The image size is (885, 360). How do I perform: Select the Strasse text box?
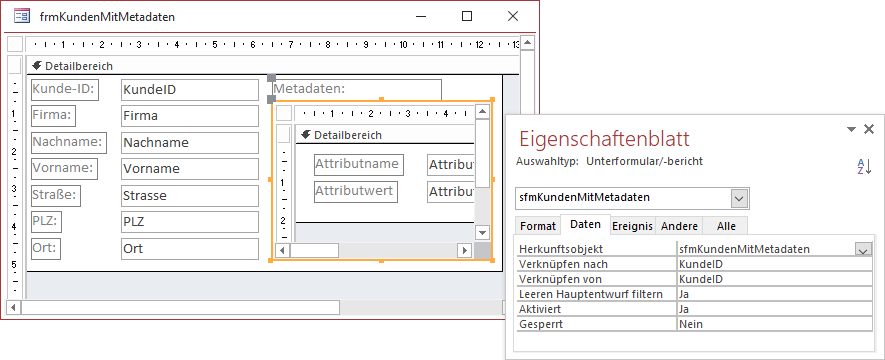(190, 196)
